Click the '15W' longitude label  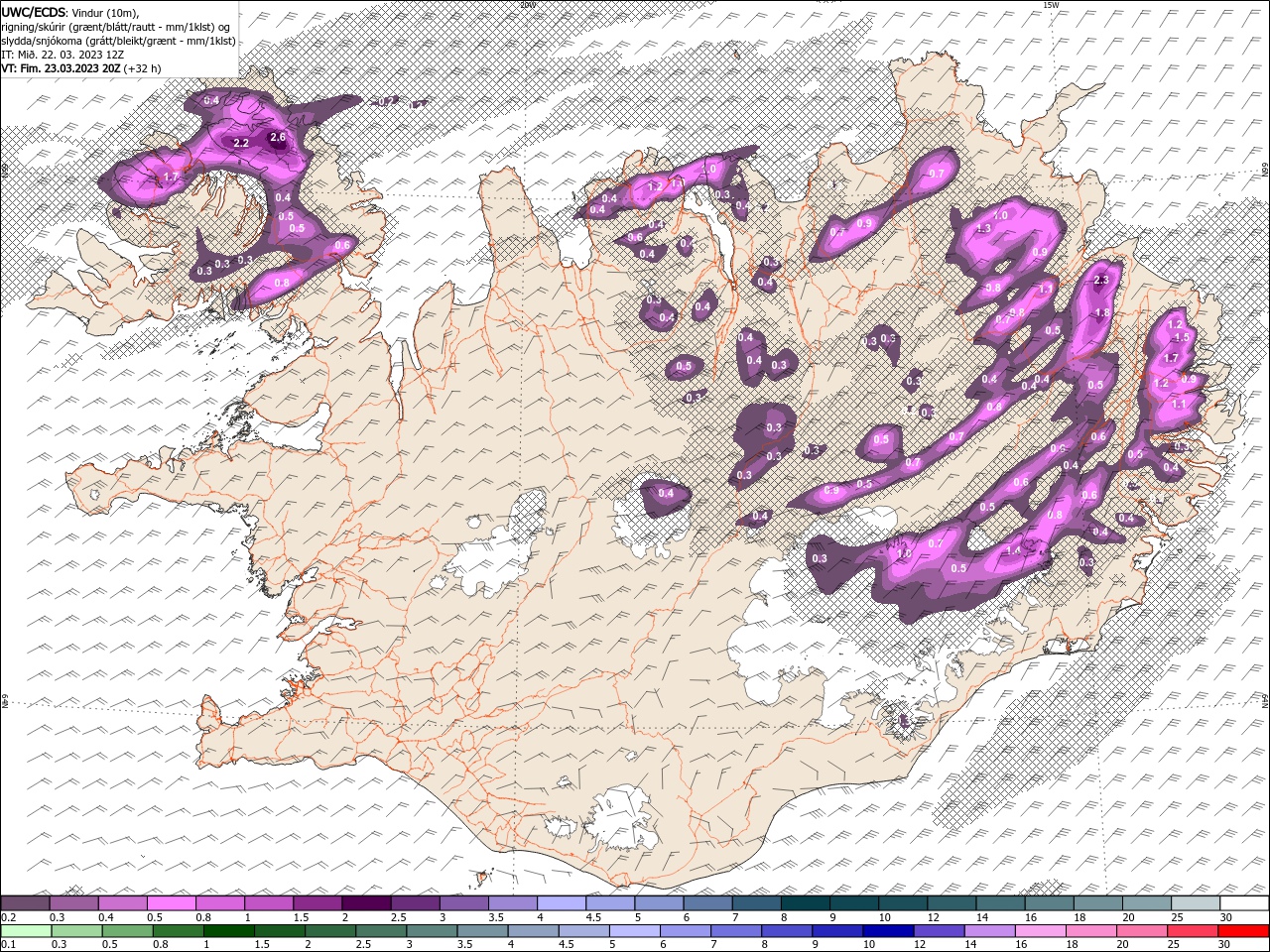click(1051, 5)
